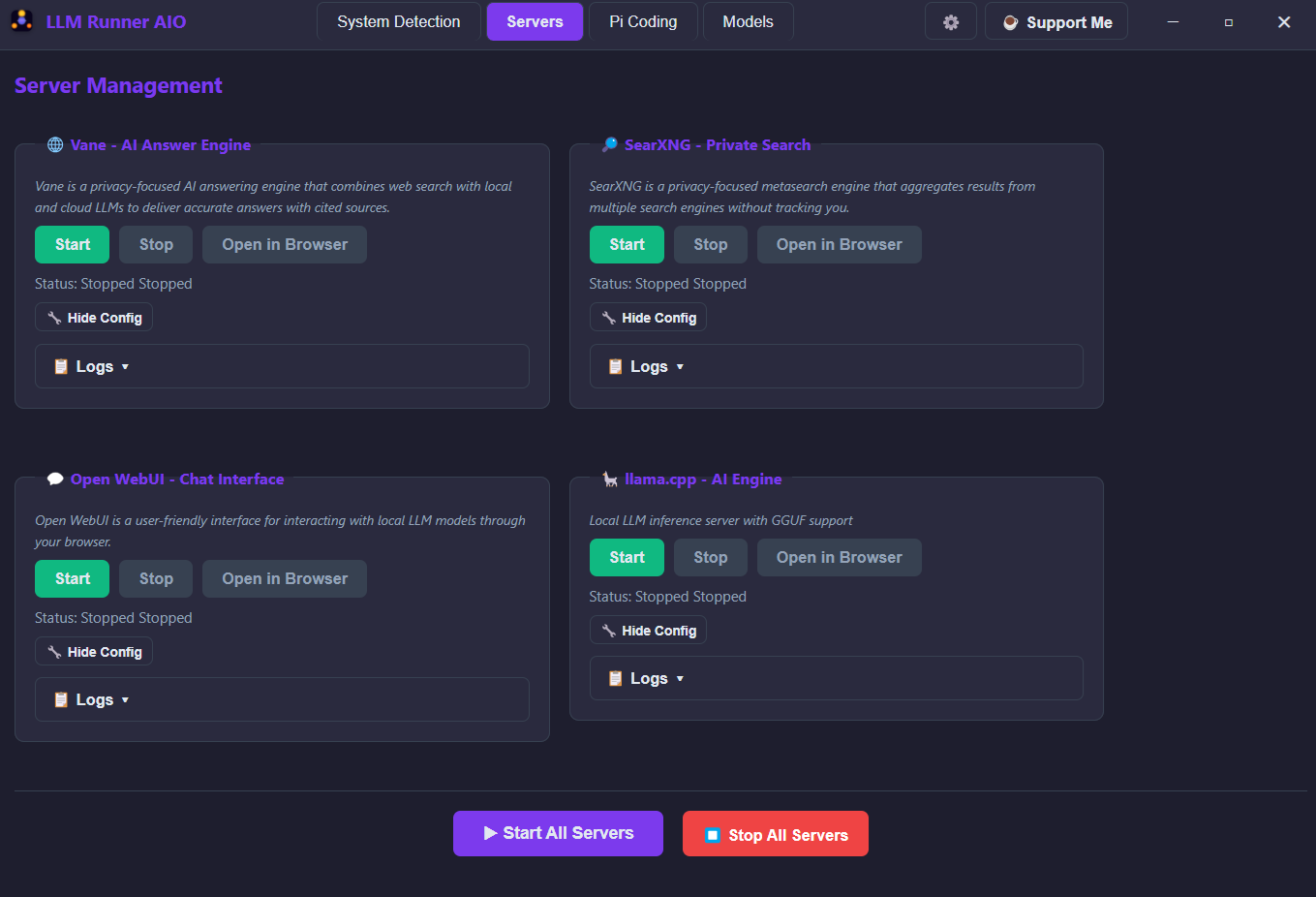Open the Pi Coding tab
This screenshot has width=1316, height=897.
tap(643, 21)
